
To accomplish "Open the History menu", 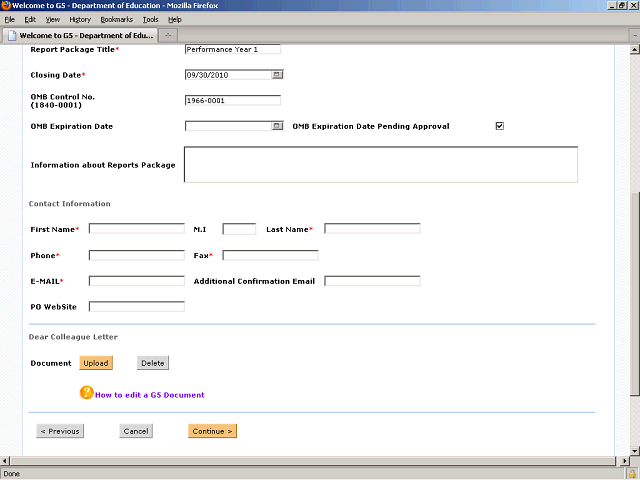I will click(80, 20).
